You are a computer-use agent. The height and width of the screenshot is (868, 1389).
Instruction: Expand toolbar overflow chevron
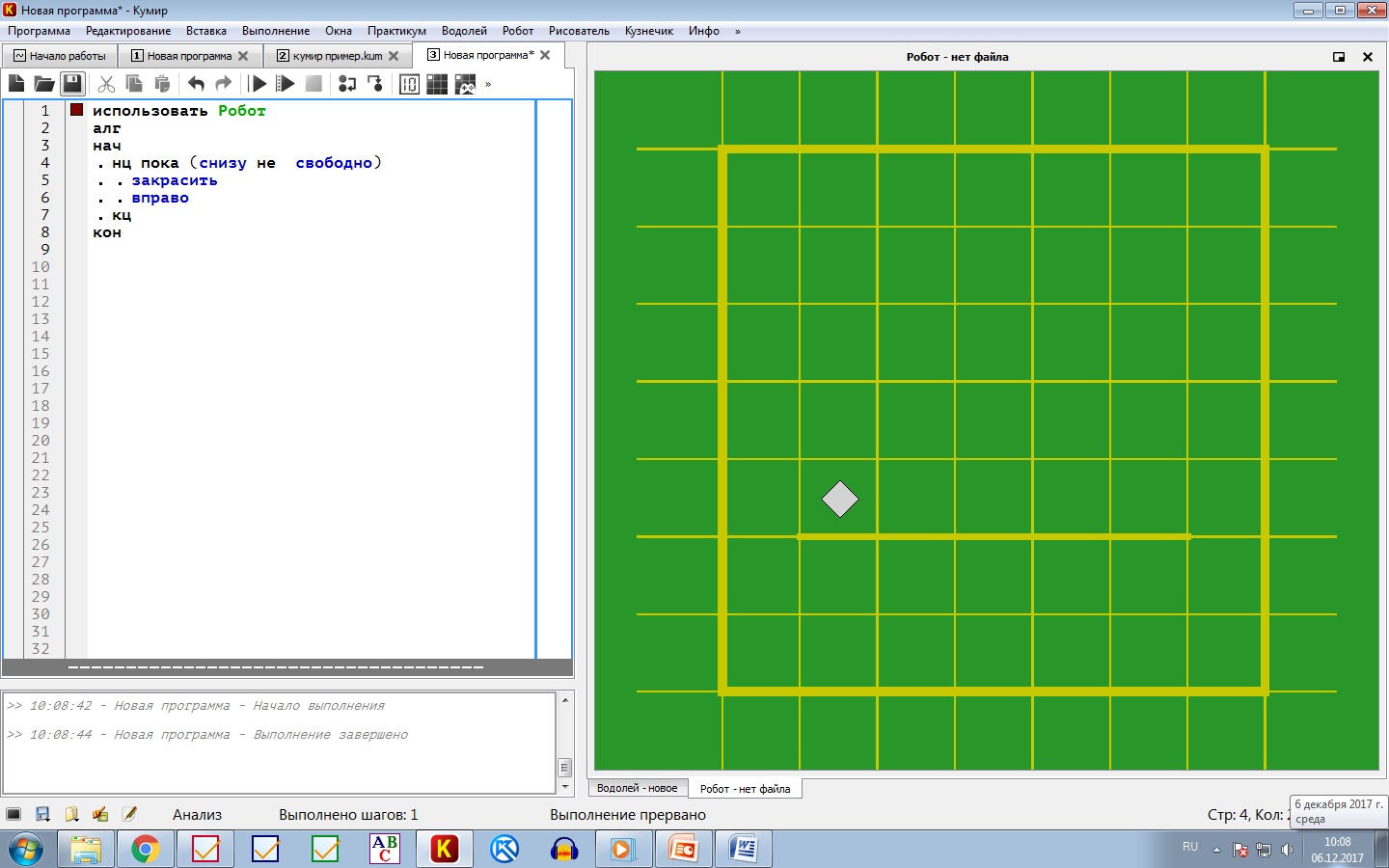[488, 84]
